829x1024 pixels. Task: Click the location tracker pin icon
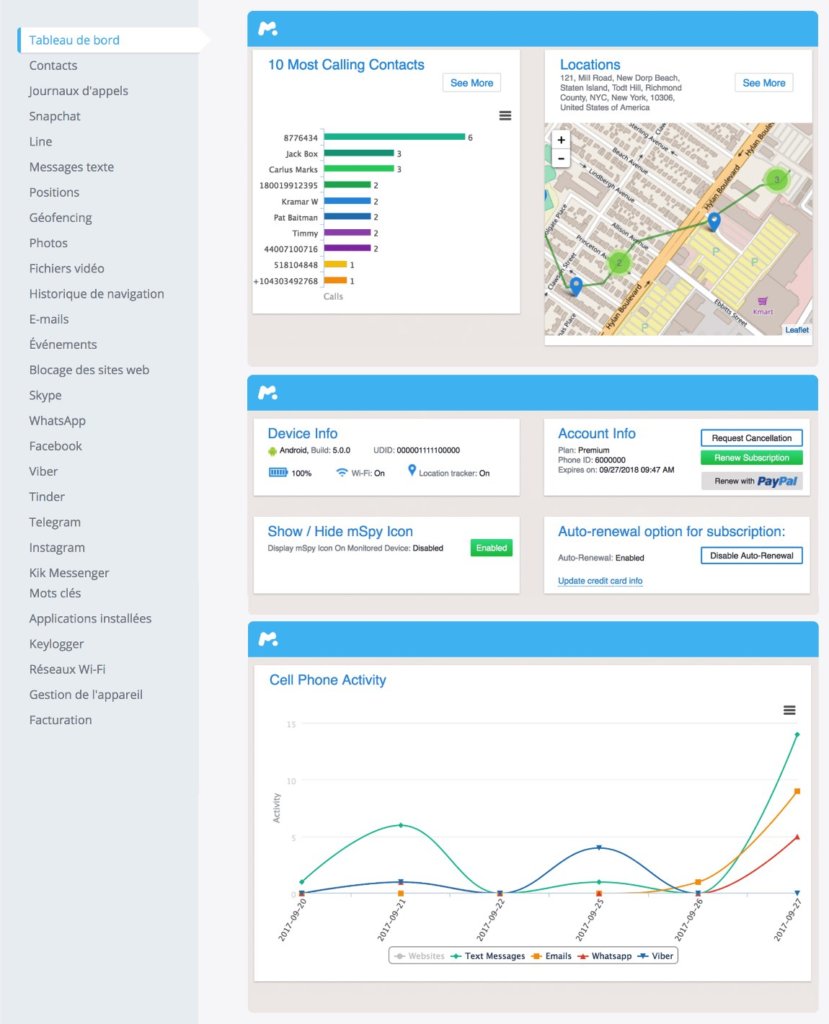(x=412, y=470)
